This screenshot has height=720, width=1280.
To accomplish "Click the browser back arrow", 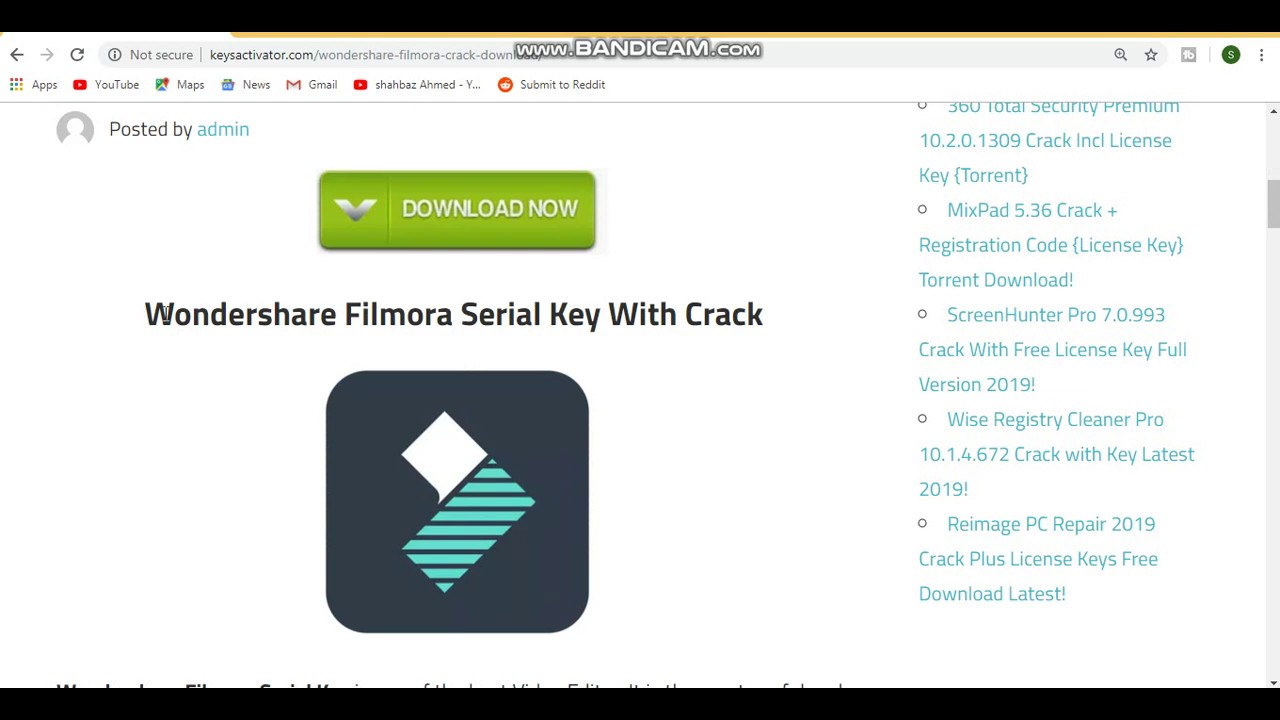I will pyautogui.click(x=17, y=55).
